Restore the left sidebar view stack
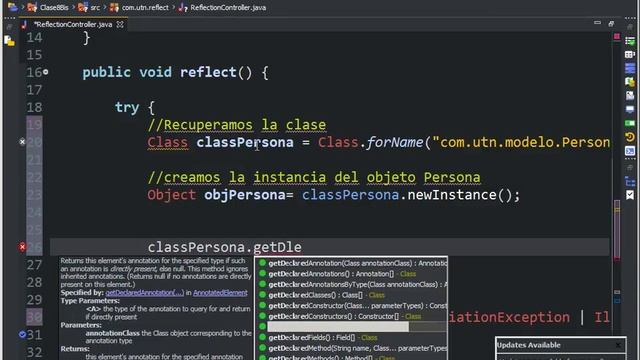640x360 pixels. tap(9, 27)
